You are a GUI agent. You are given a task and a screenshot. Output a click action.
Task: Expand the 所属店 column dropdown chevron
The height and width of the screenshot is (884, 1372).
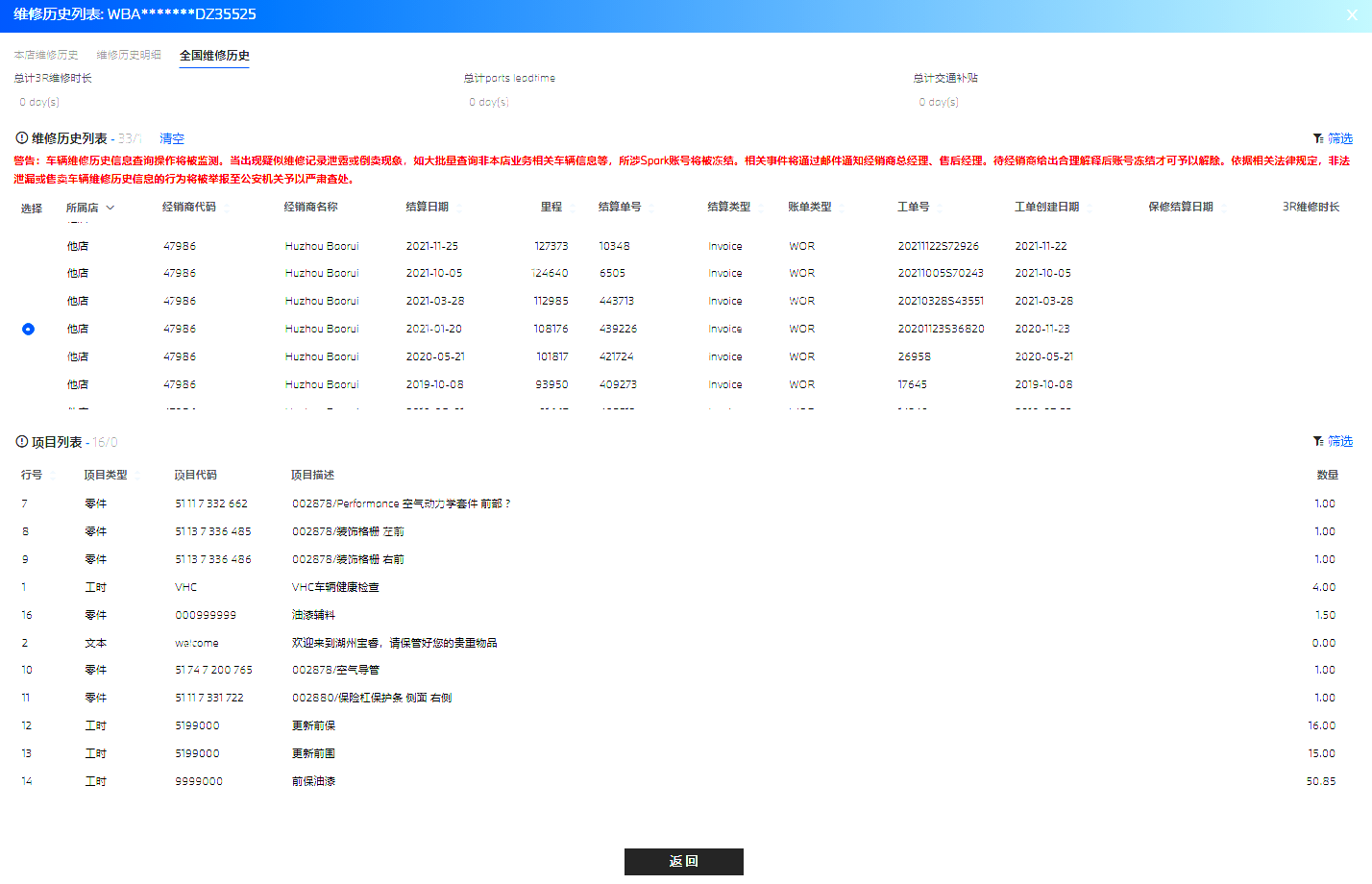(110, 208)
